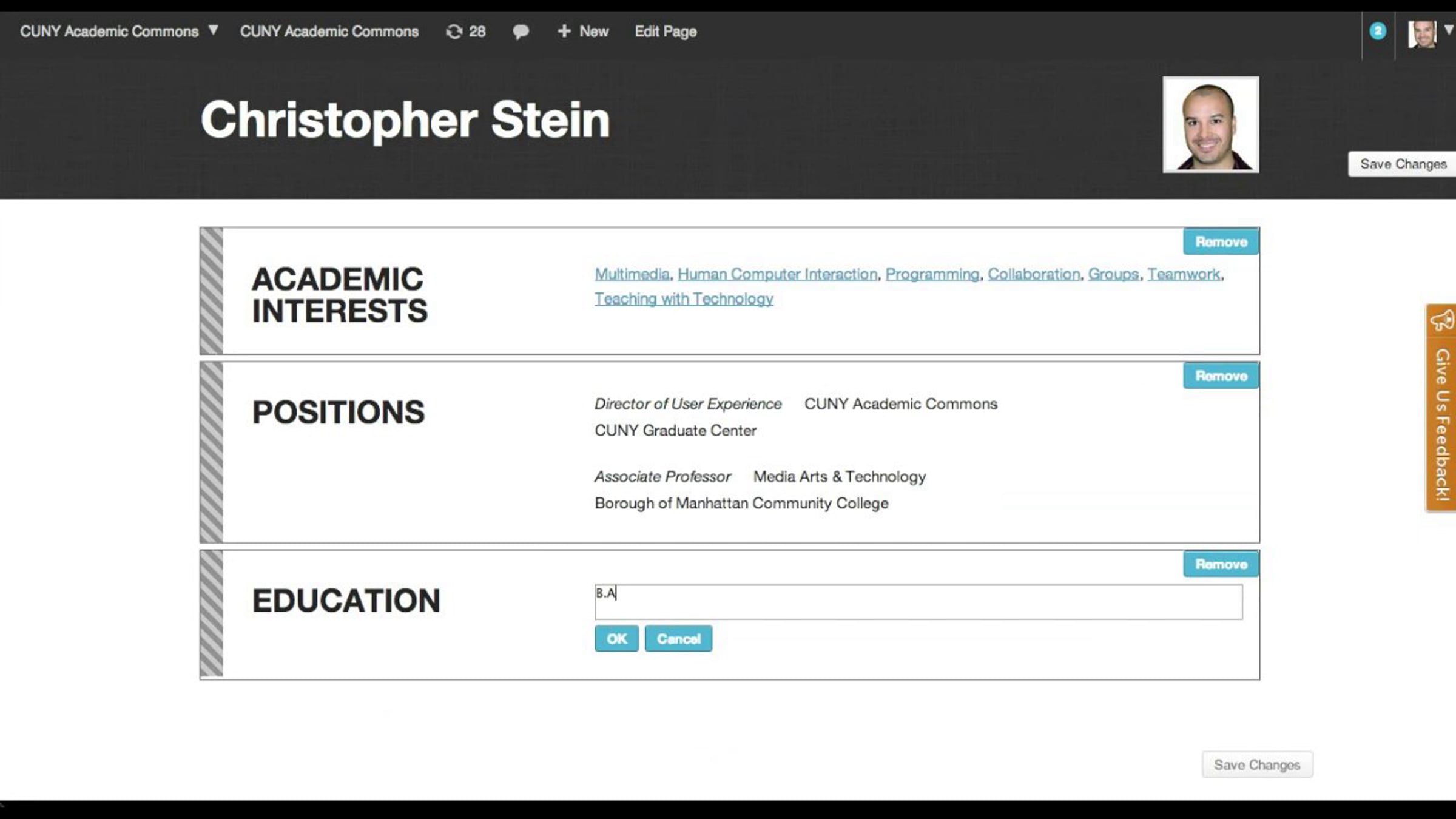The height and width of the screenshot is (819, 1456).
Task: Click the updates refresh icon showing 28
Action: coord(454,32)
